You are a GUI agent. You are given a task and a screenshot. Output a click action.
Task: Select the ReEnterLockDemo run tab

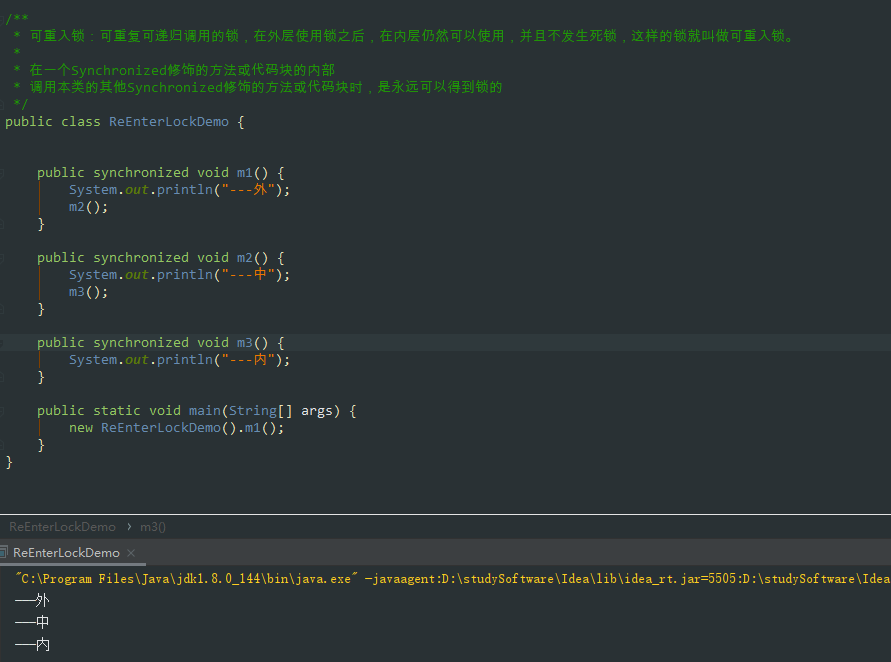[x=66, y=552]
